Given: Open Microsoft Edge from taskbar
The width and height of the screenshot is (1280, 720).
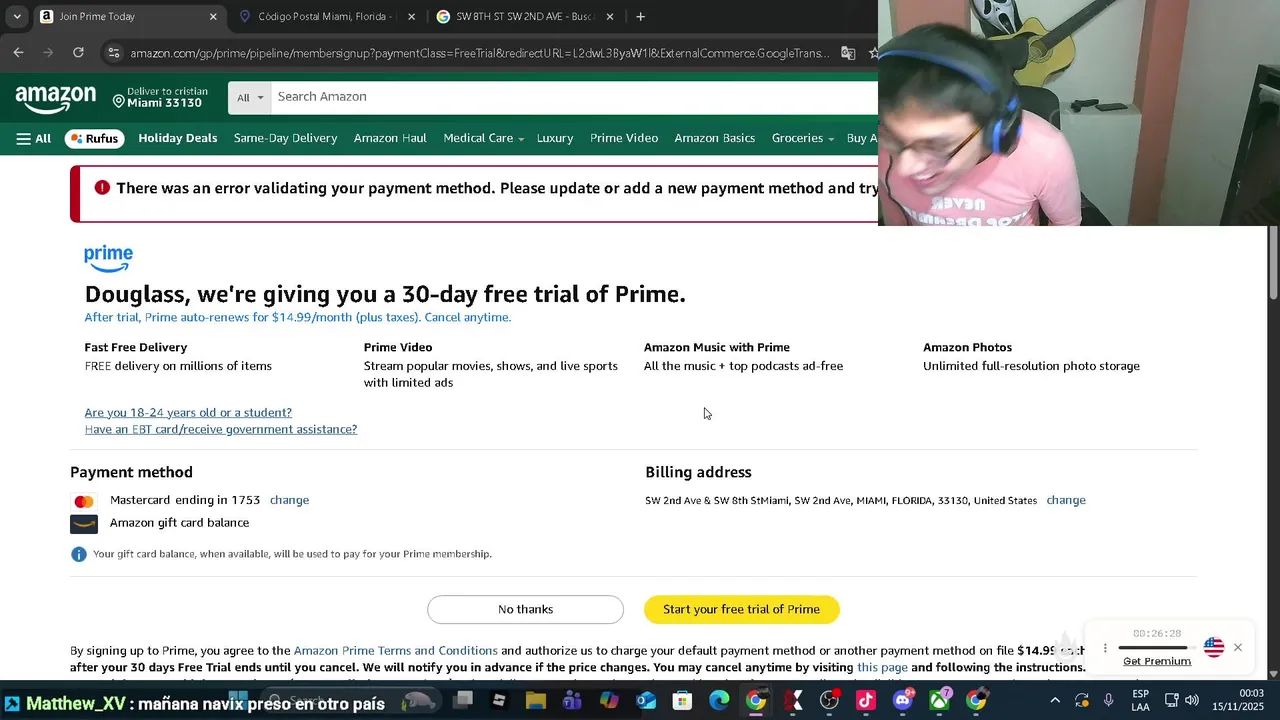Looking at the screenshot, I should 719,701.
